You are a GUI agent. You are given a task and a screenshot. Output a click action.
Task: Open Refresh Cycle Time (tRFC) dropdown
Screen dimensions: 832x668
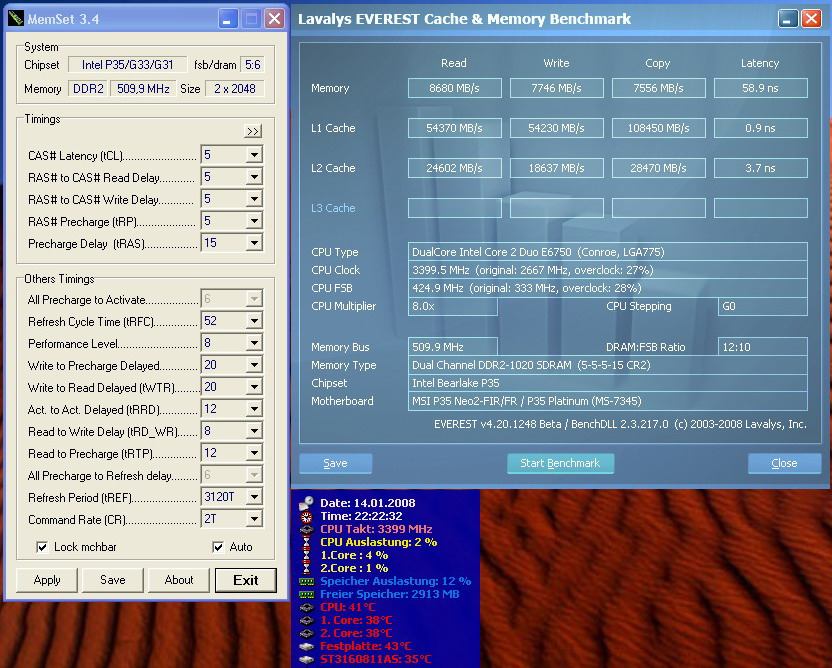[255, 321]
